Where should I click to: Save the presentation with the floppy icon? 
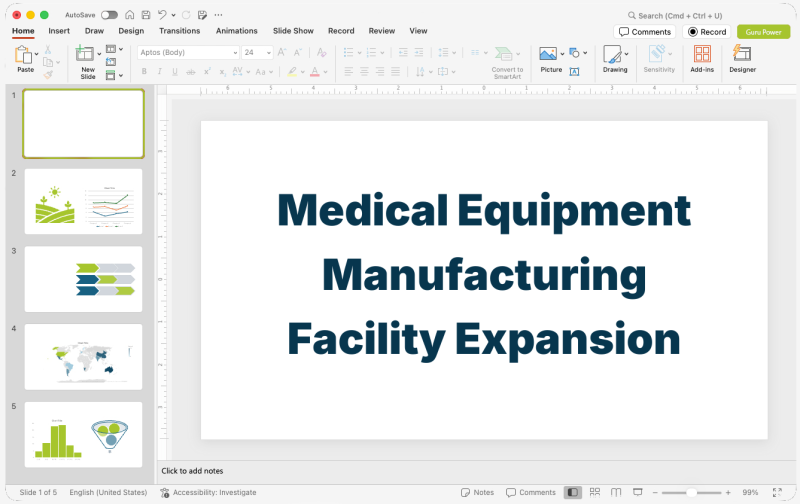click(146, 15)
